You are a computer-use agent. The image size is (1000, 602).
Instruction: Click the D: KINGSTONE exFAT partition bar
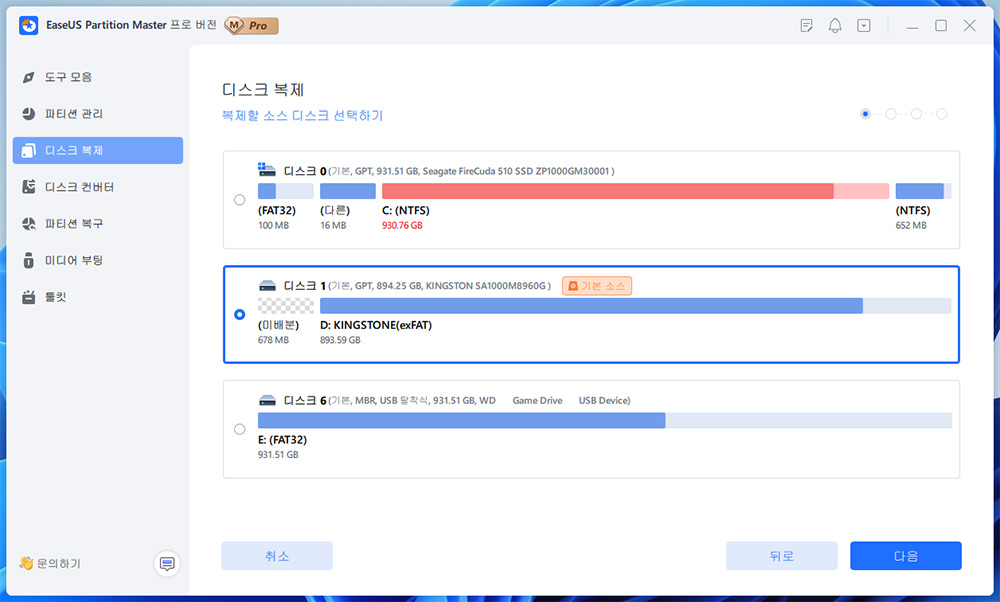[x=635, y=305]
